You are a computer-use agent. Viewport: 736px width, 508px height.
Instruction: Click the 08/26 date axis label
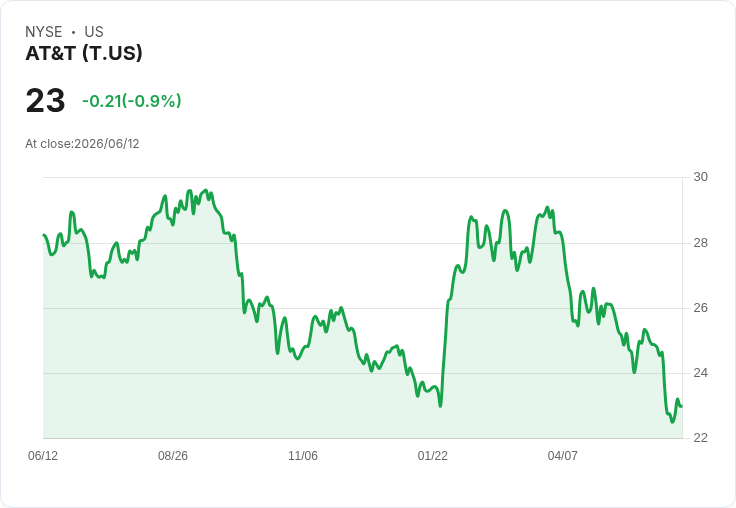point(173,455)
